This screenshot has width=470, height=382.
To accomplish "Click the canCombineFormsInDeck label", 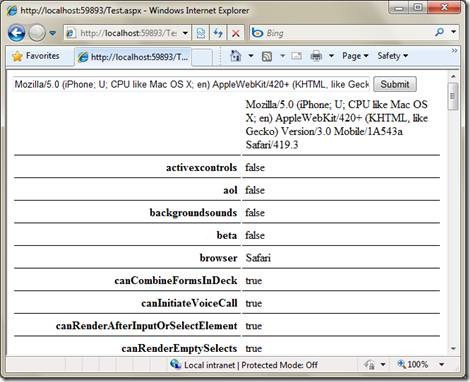I will (x=176, y=281).
